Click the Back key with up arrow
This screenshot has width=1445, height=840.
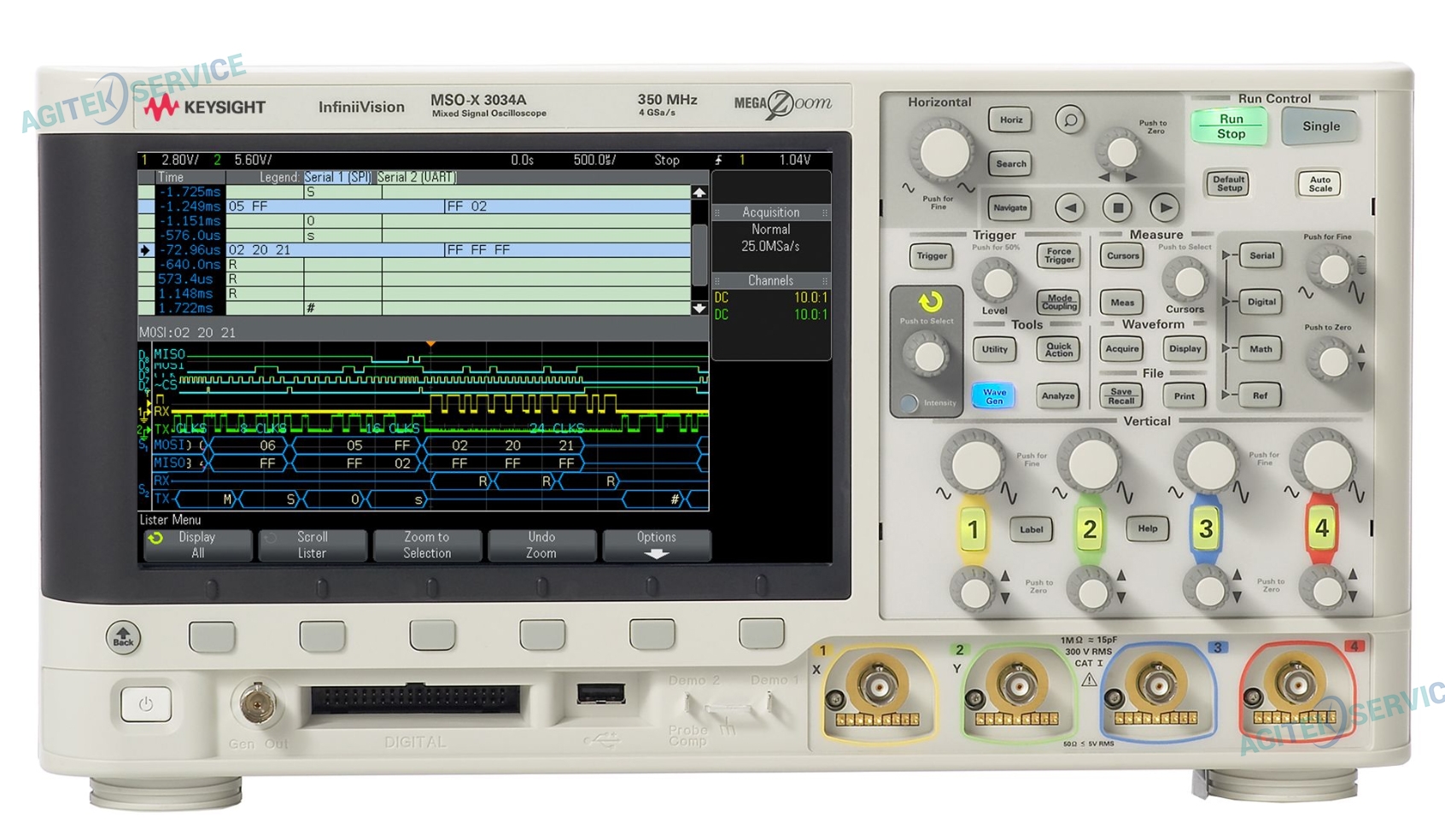coord(123,638)
